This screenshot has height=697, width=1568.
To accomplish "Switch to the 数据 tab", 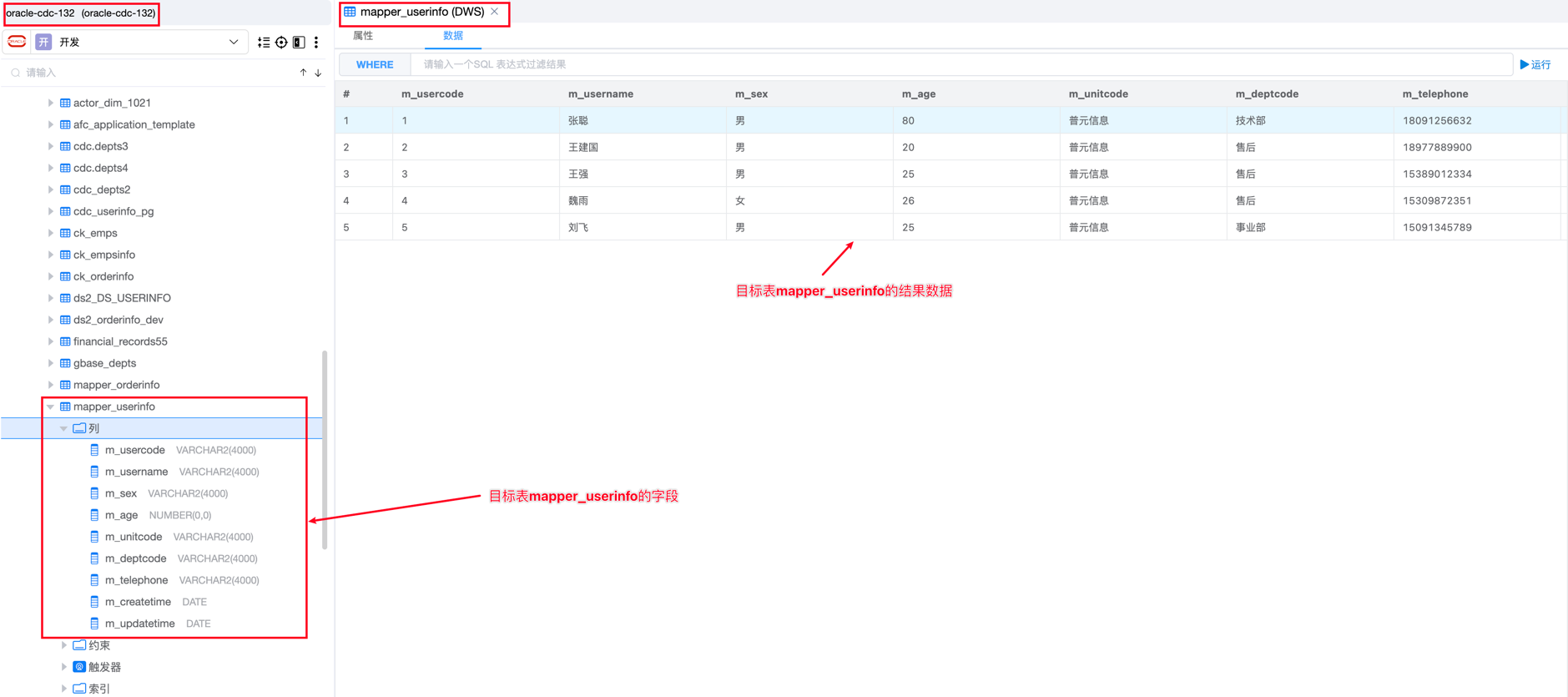I will [x=453, y=36].
